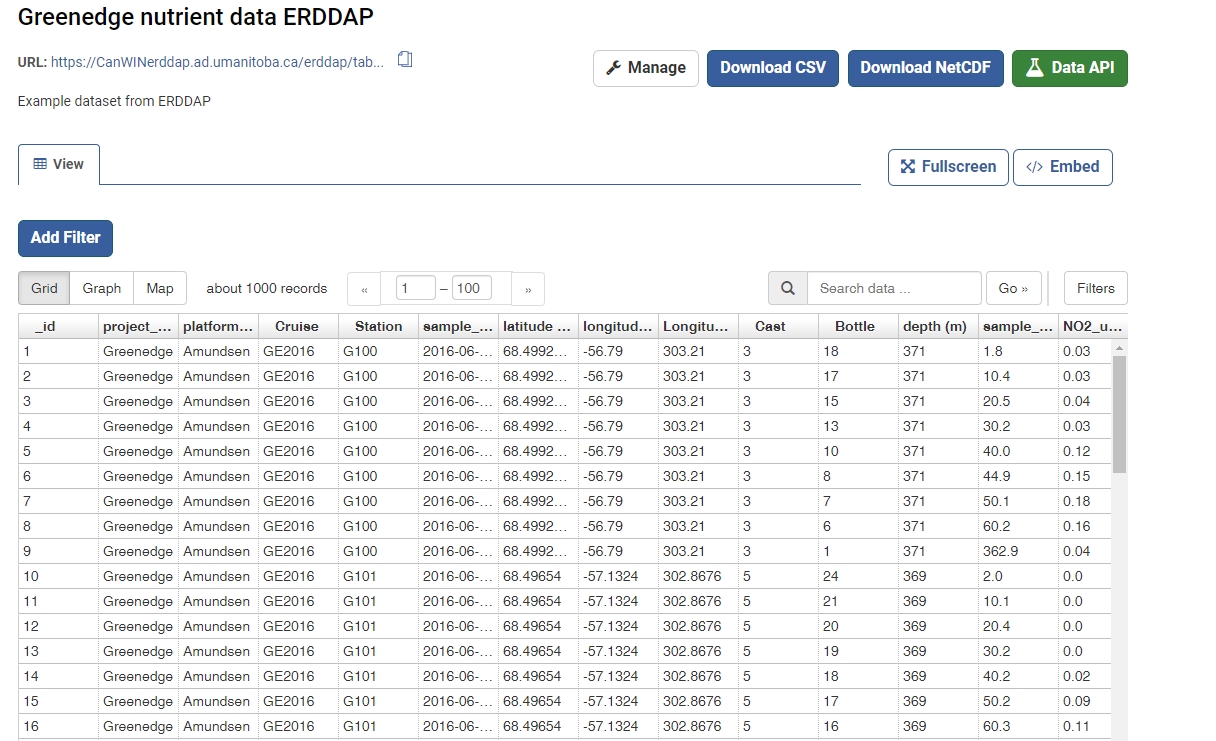The image size is (1216, 741).
Task: Download the dataset as CSV
Action: point(773,68)
